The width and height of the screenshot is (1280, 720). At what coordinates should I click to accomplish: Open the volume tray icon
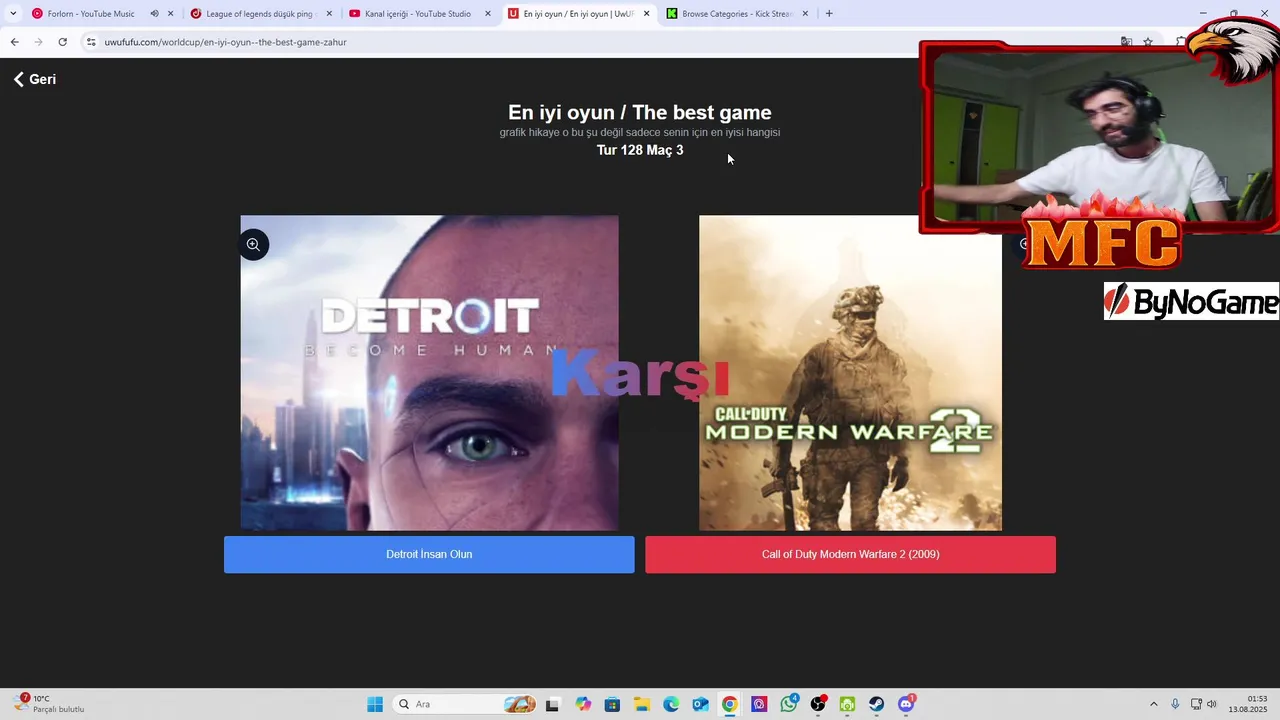point(1212,704)
